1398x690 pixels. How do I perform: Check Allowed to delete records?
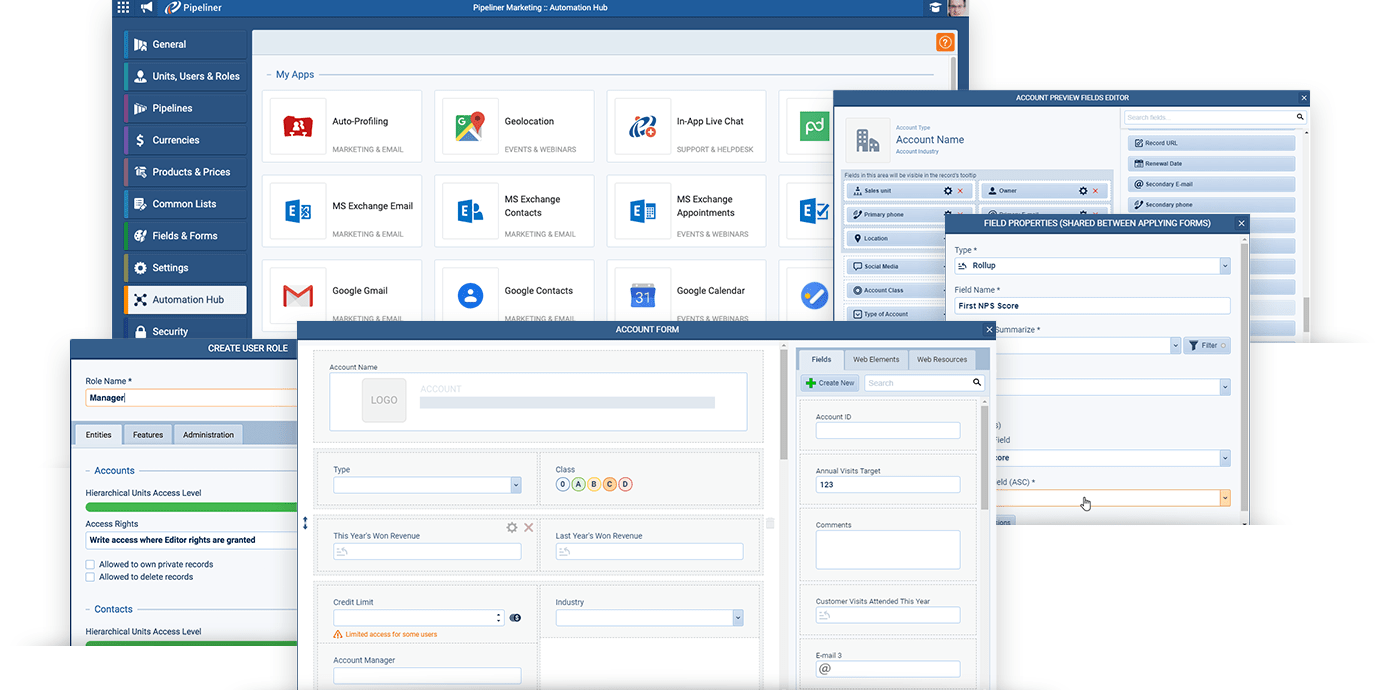pos(90,577)
